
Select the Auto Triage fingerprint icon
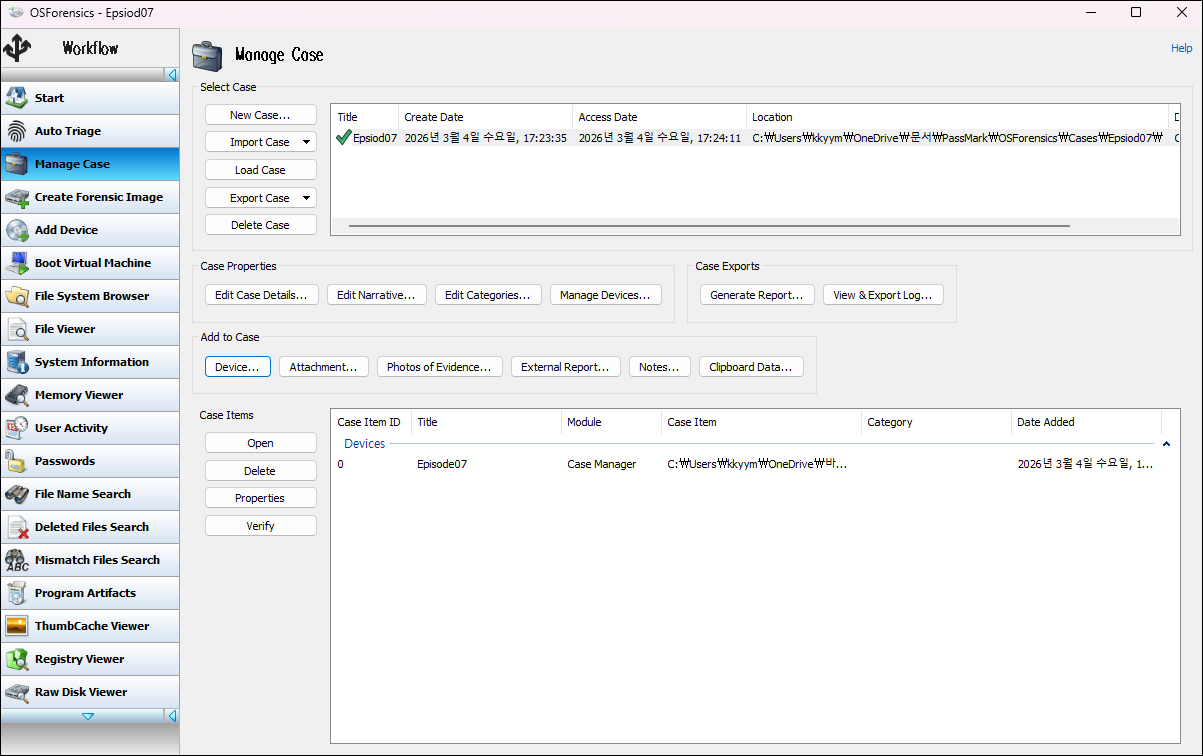(17, 131)
